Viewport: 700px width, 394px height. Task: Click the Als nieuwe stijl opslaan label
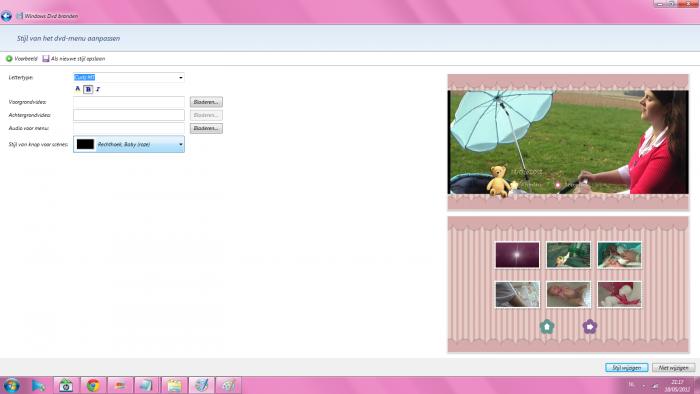point(78,58)
